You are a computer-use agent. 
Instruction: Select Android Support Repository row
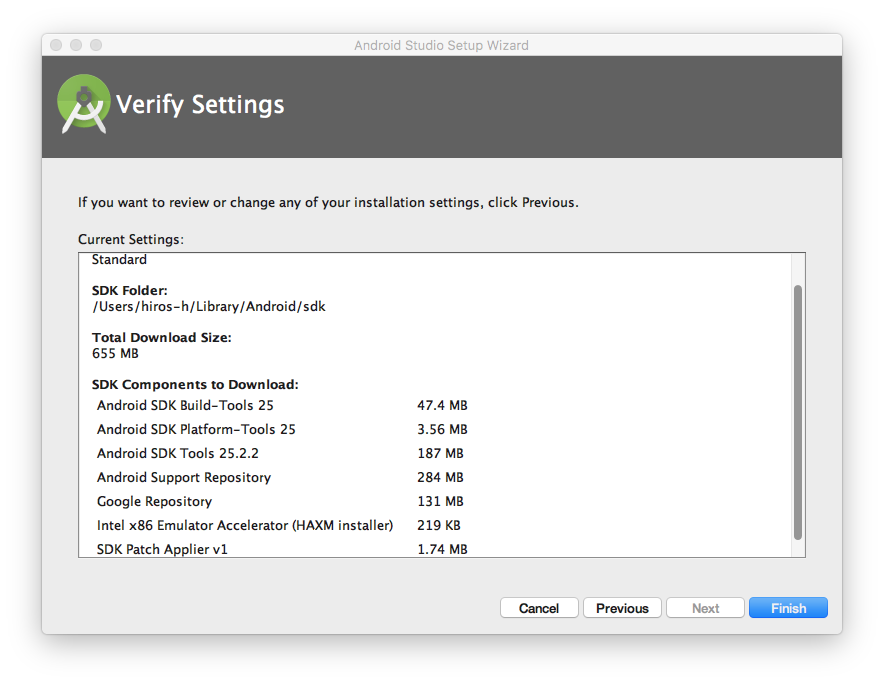[282, 477]
